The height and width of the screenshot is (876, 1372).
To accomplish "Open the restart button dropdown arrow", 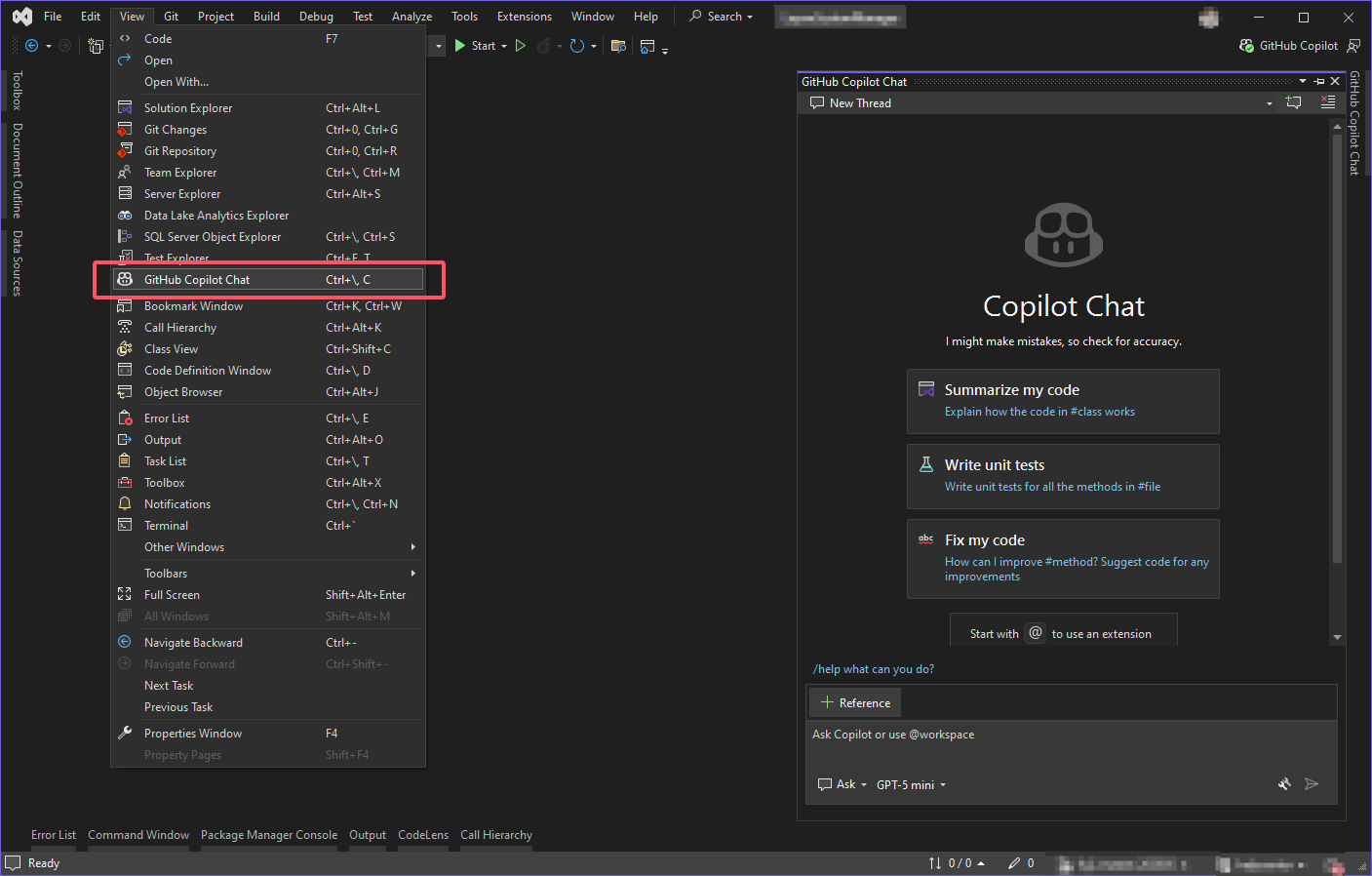I will (x=594, y=46).
